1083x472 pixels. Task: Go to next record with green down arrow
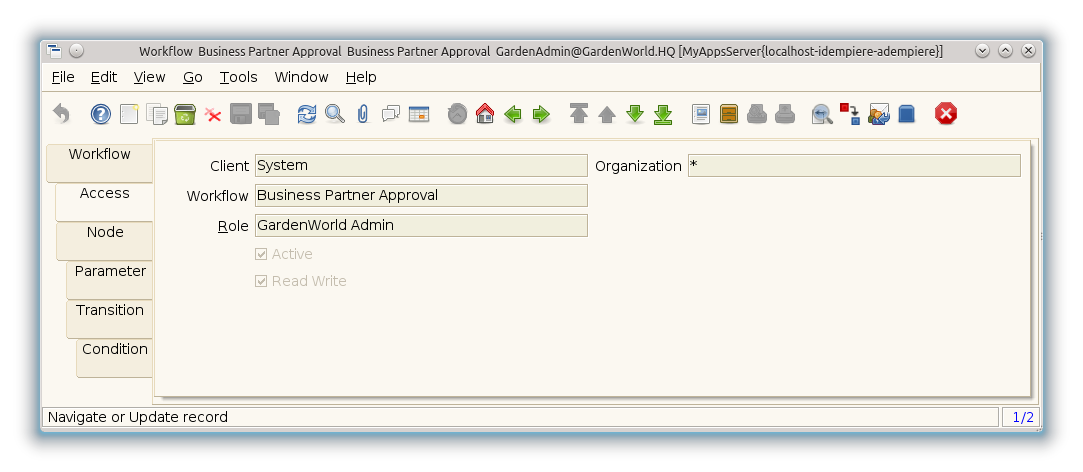[635, 114]
